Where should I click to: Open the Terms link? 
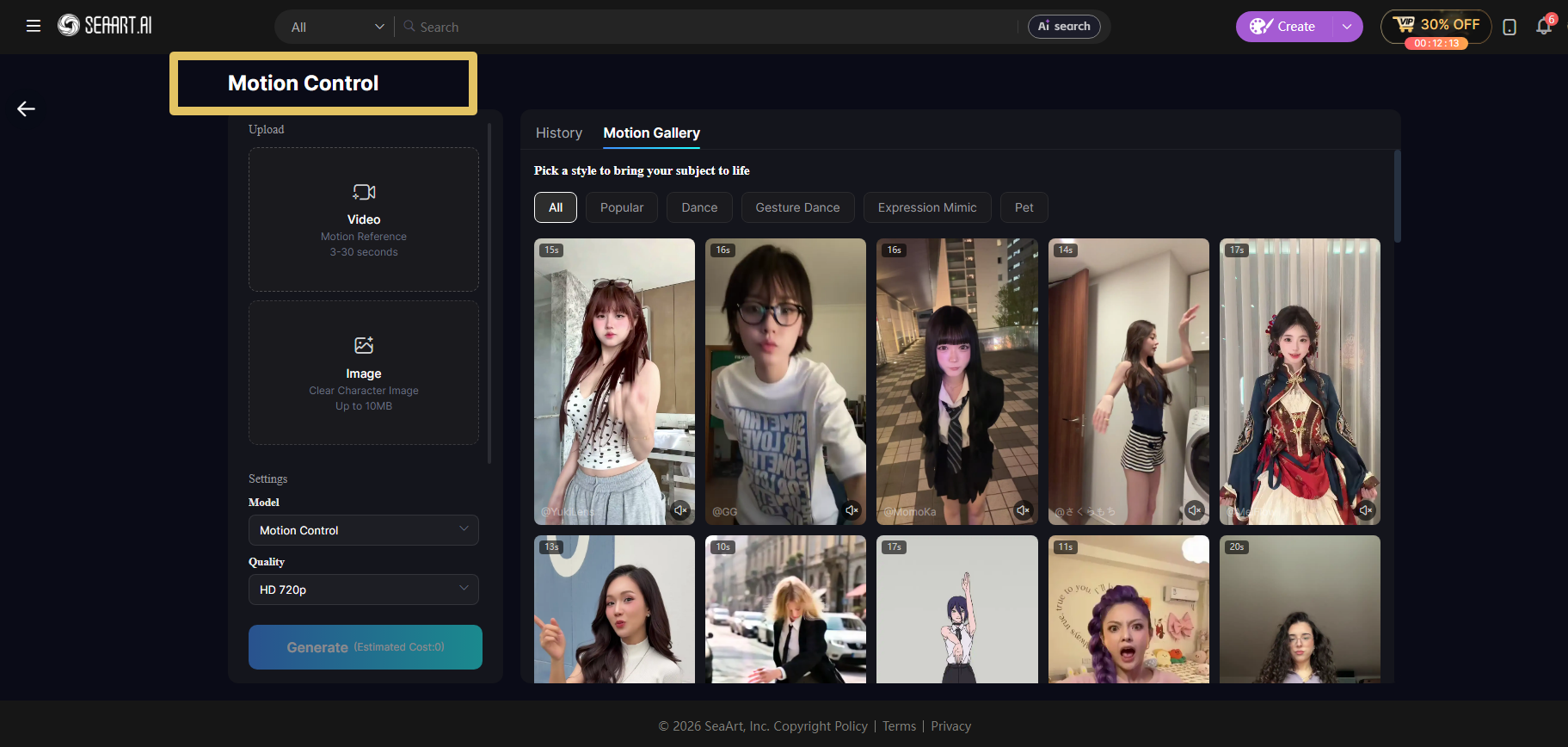tap(899, 726)
